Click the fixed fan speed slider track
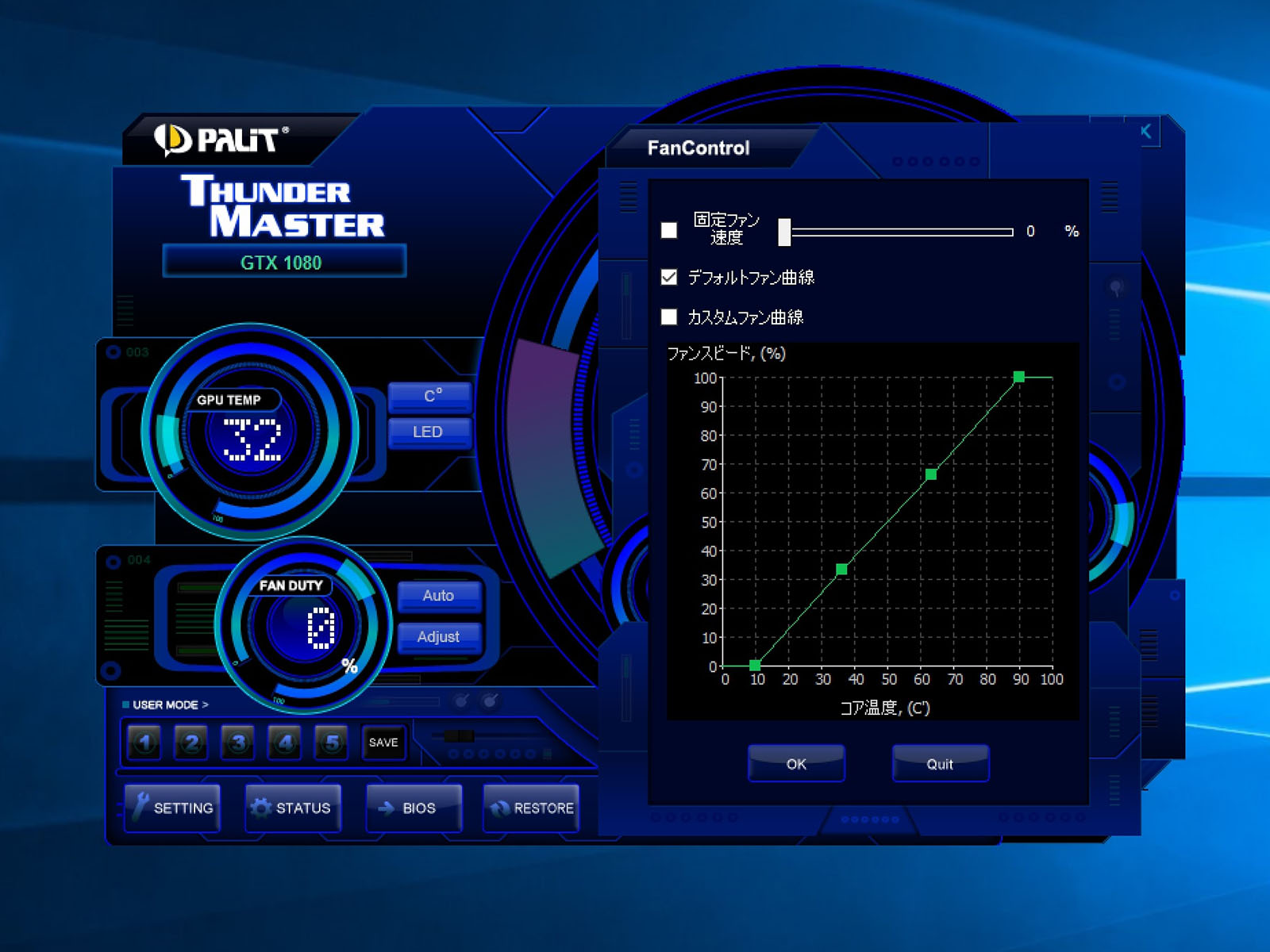This screenshot has height=952, width=1270. (x=902, y=232)
